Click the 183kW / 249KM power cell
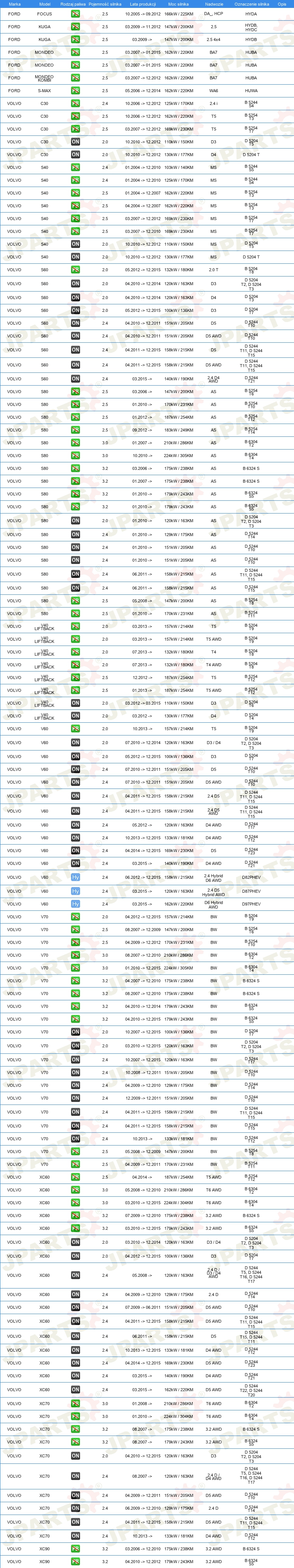The height and width of the screenshot is (1568, 294). [179, 430]
